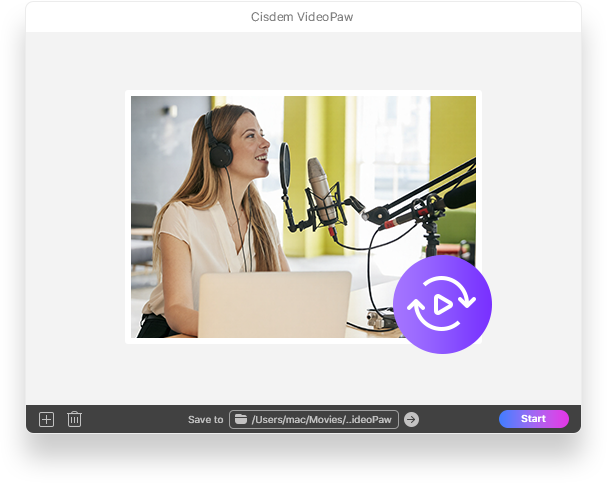Viewport: 607px width, 483px height.
Task: Click the purple convert circle icon
Action: pos(442,304)
